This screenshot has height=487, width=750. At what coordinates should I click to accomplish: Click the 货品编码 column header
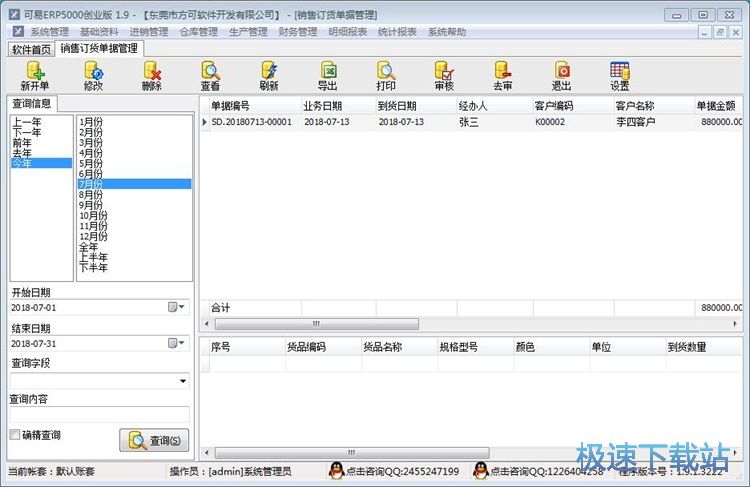(x=323, y=347)
